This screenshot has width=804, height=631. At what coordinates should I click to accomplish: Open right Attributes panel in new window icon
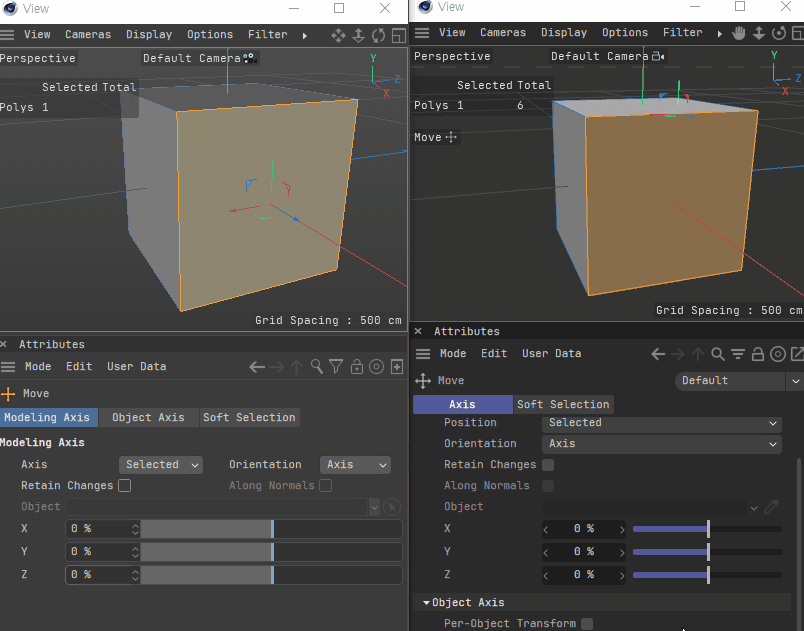click(797, 354)
